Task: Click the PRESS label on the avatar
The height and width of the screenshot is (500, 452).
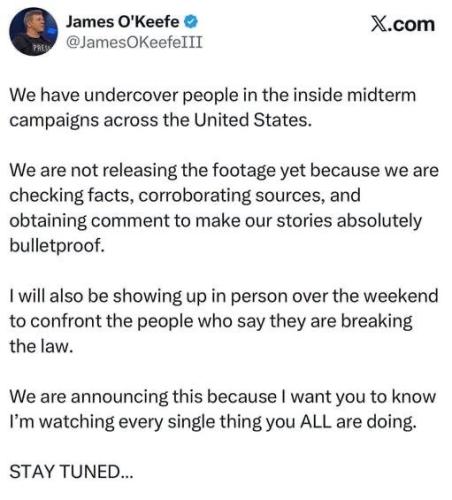Action: [x=41, y=48]
